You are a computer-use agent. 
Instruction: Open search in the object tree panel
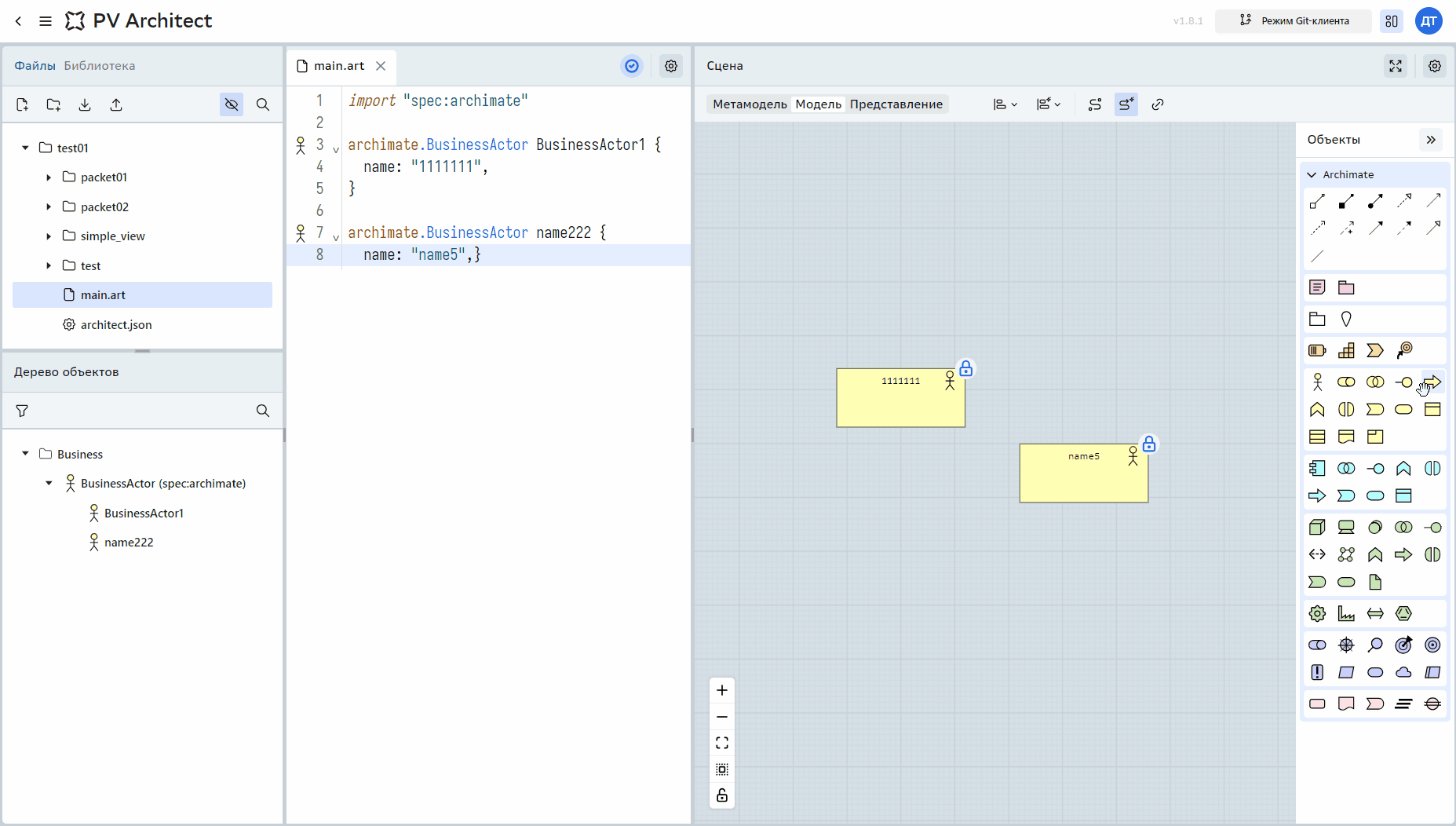263,411
